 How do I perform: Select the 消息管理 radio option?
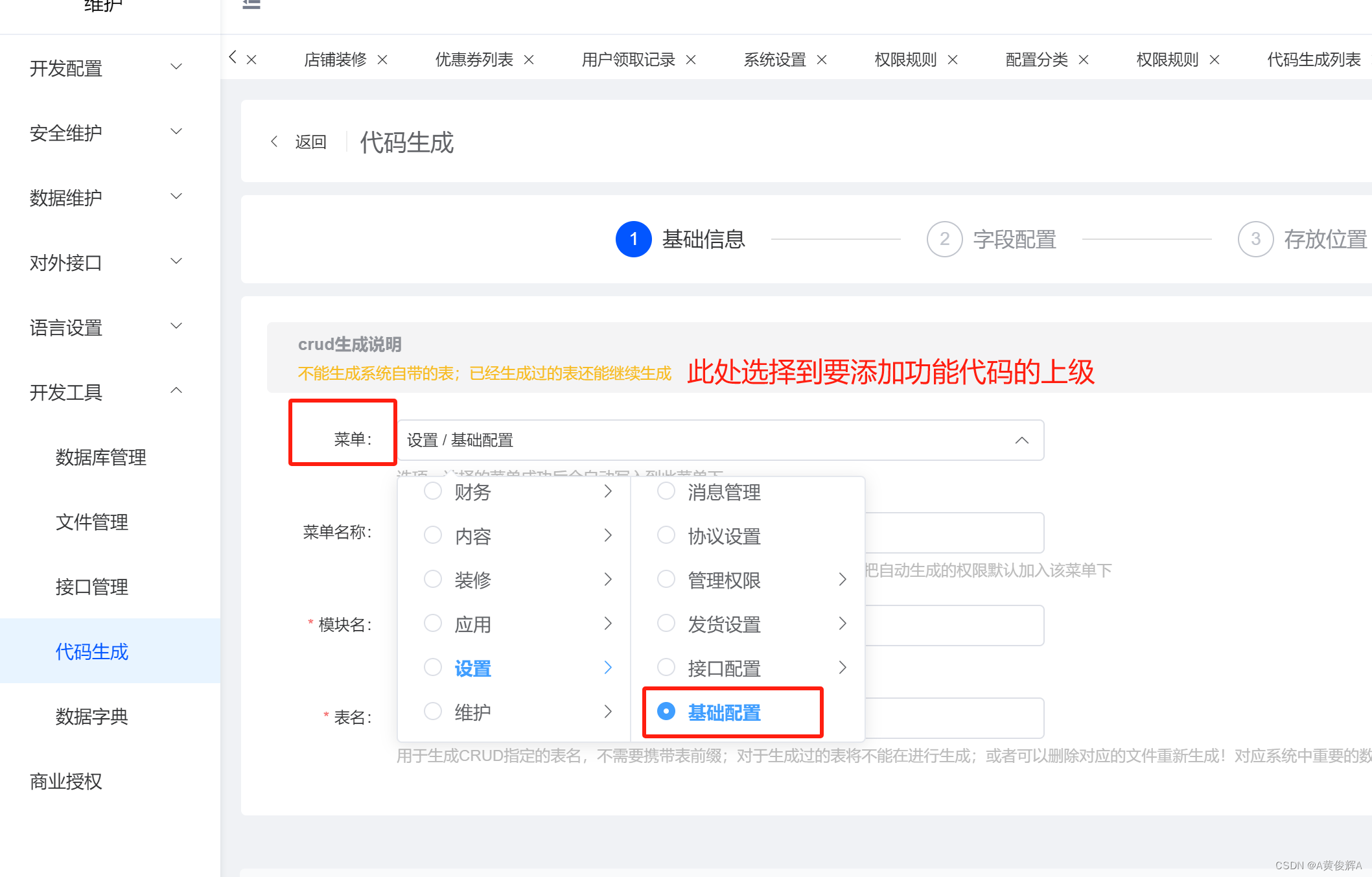click(x=666, y=491)
